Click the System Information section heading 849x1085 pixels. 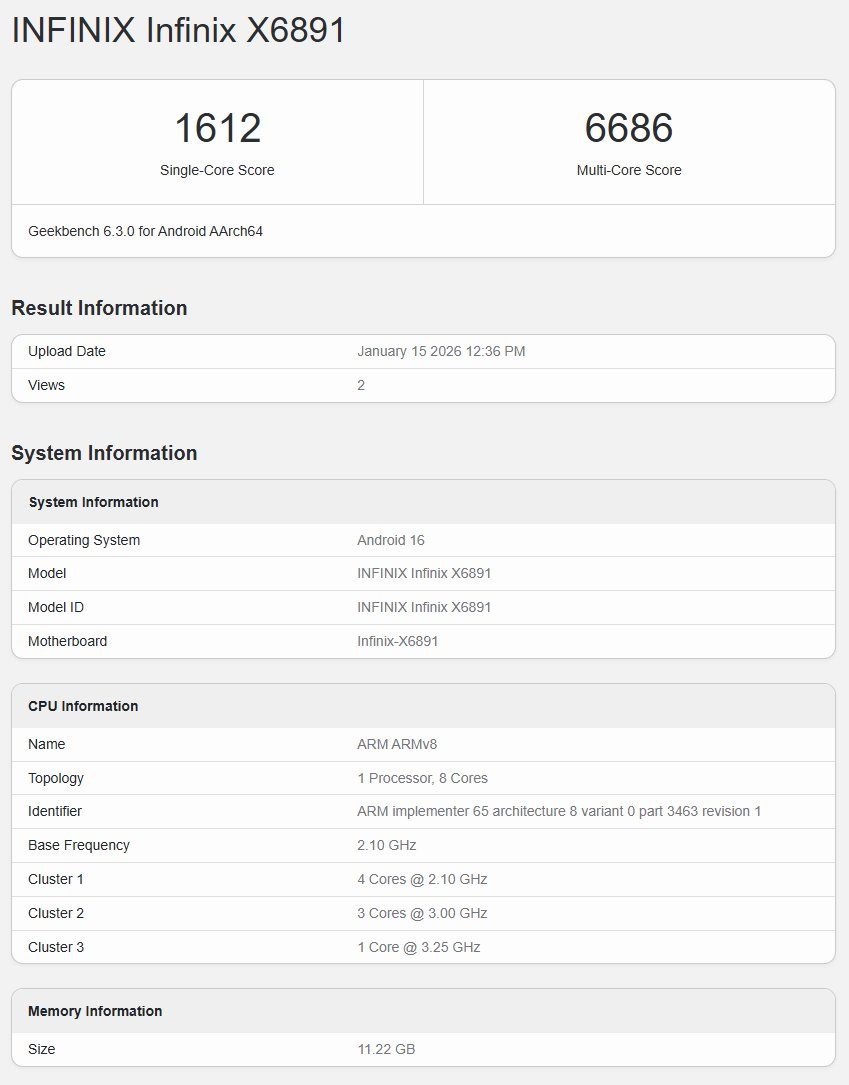[103, 453]
